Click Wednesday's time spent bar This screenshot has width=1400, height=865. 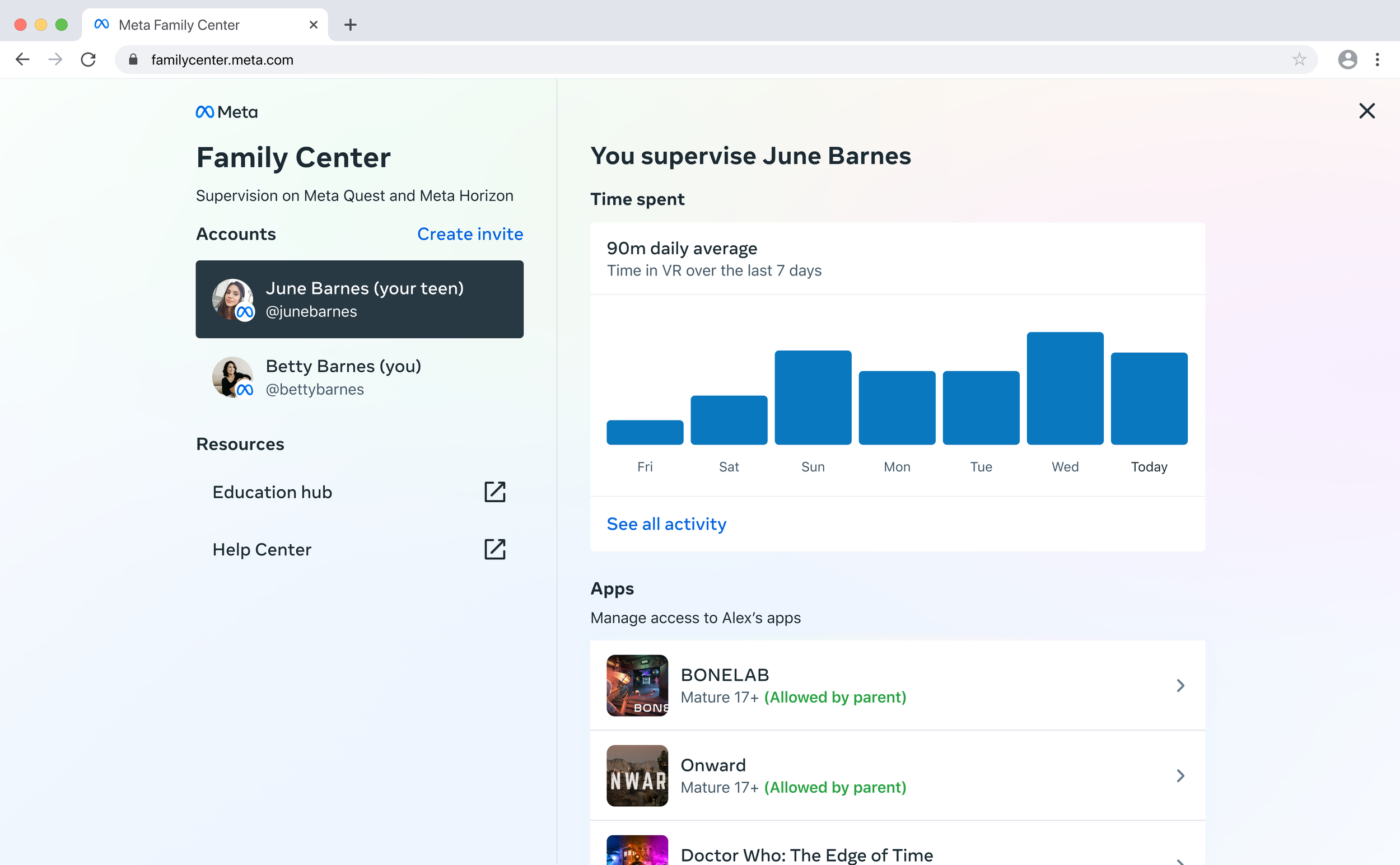pyautogui.click(x=1064, y=388)
